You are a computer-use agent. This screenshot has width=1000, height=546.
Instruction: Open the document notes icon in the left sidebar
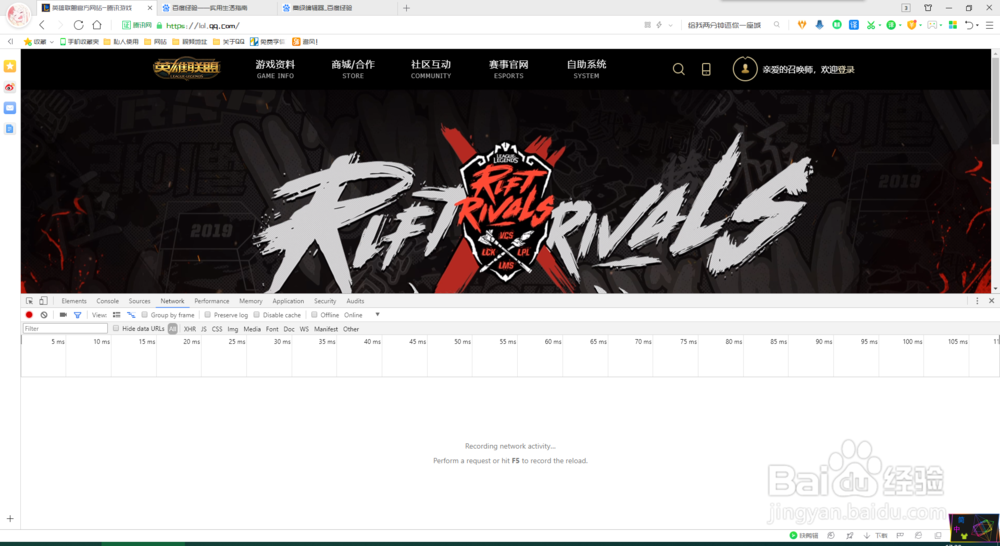point(10,129)
